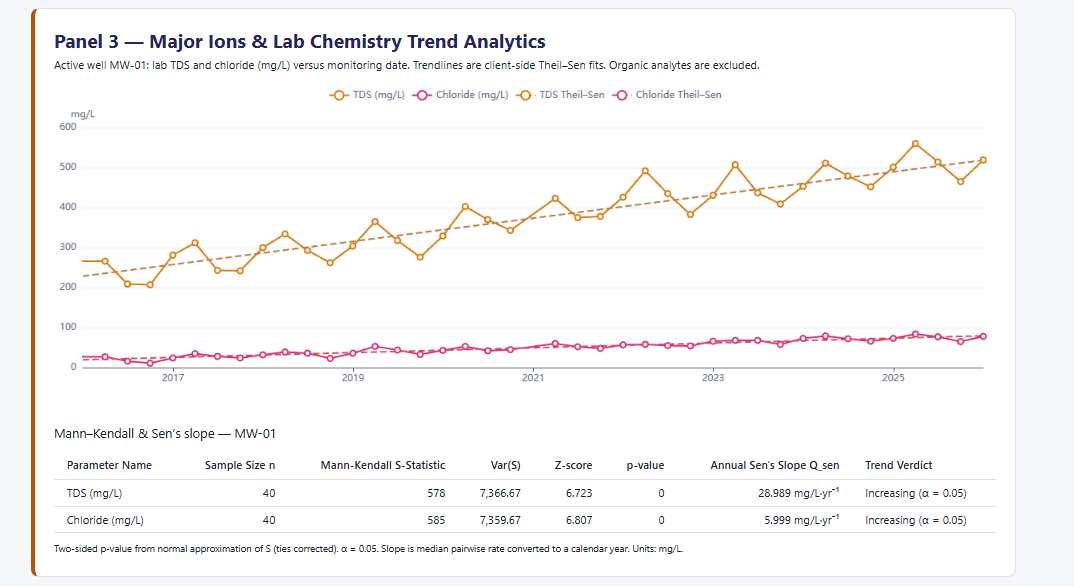Click the Annual Sen's Slope Q_sen header
The width and height of the screenshot is (1074, 586).
(x=775, y=466)
